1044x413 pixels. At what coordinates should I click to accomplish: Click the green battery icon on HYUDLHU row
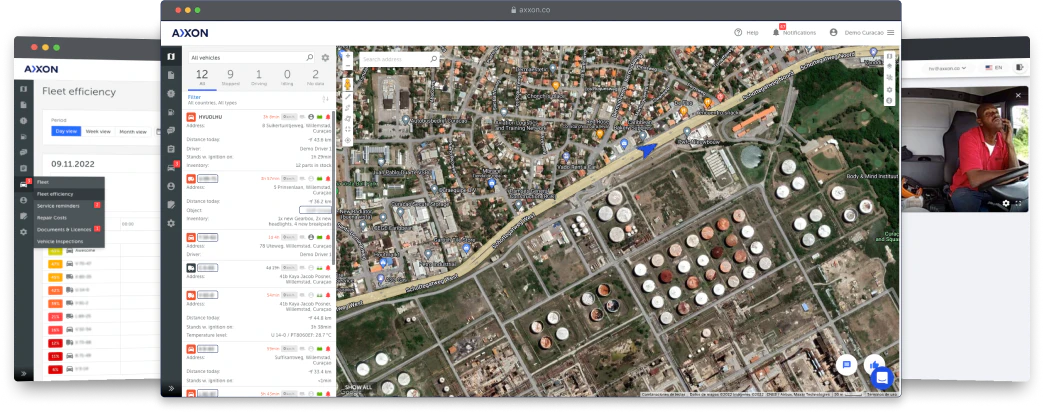click(x=319, y=117)
